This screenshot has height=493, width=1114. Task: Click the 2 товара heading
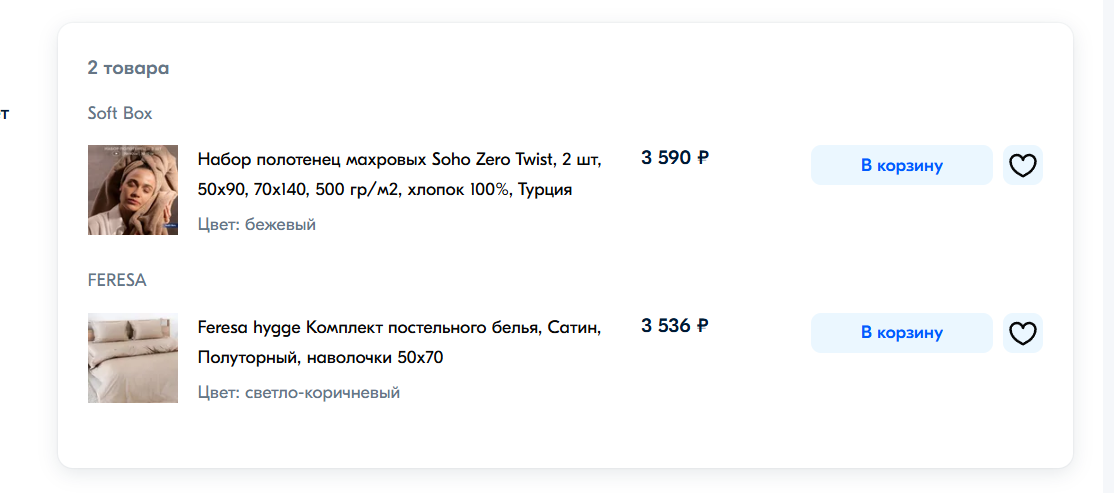[129, 69]
